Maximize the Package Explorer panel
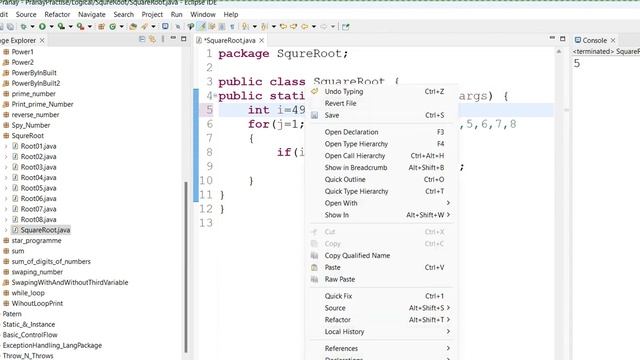 pyautogui.click(x=184, y=39)
